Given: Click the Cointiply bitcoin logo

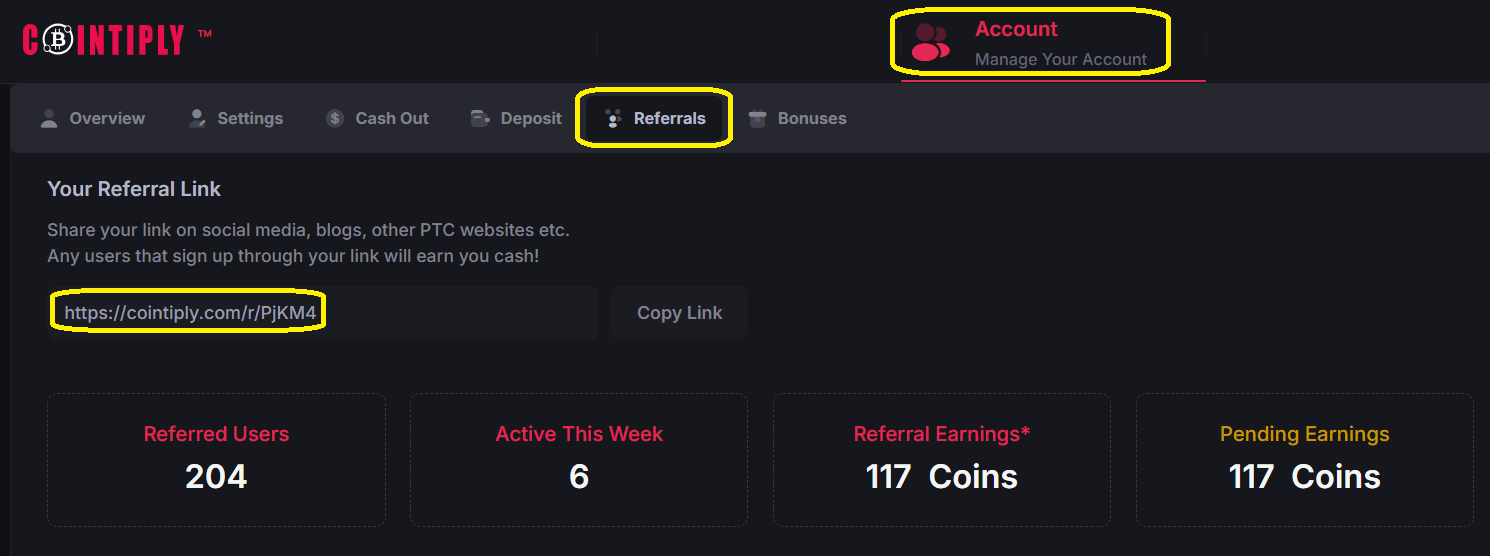Looking at the screenshot, I should (103, 40).
